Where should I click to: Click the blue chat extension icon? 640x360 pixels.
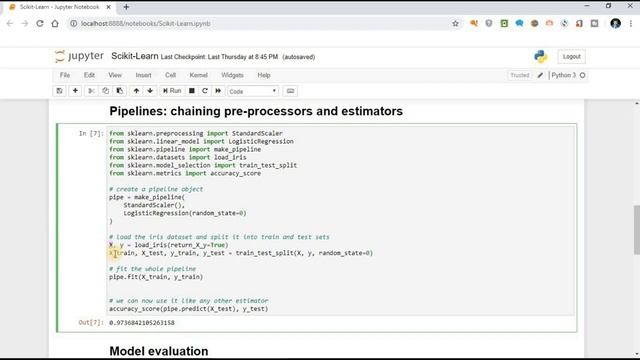(519, 24)
